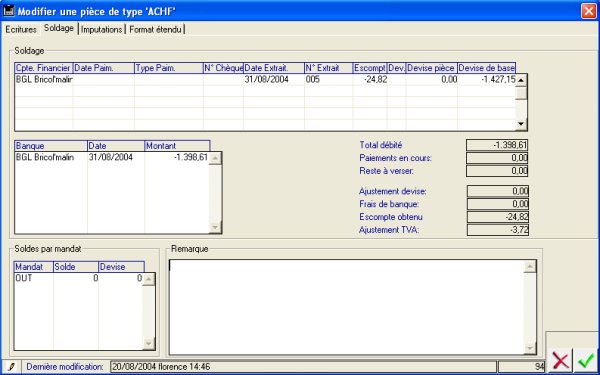Click the Ajustement devise value field
The image size is (600, 375).
click(498, 191)
